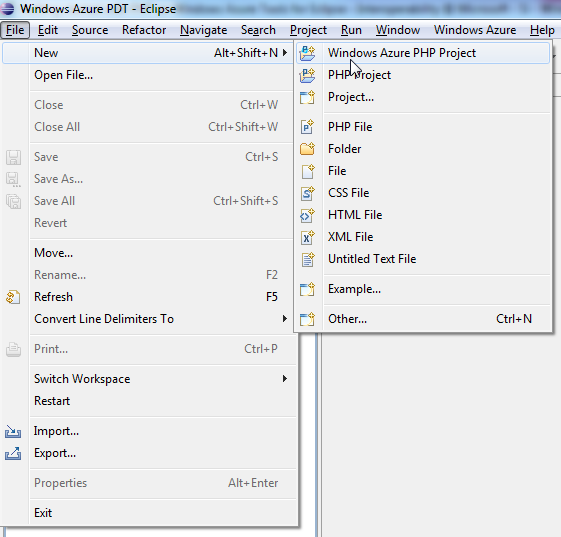Select the PHP File icon
561x537 pixels.
click(307, 127)
